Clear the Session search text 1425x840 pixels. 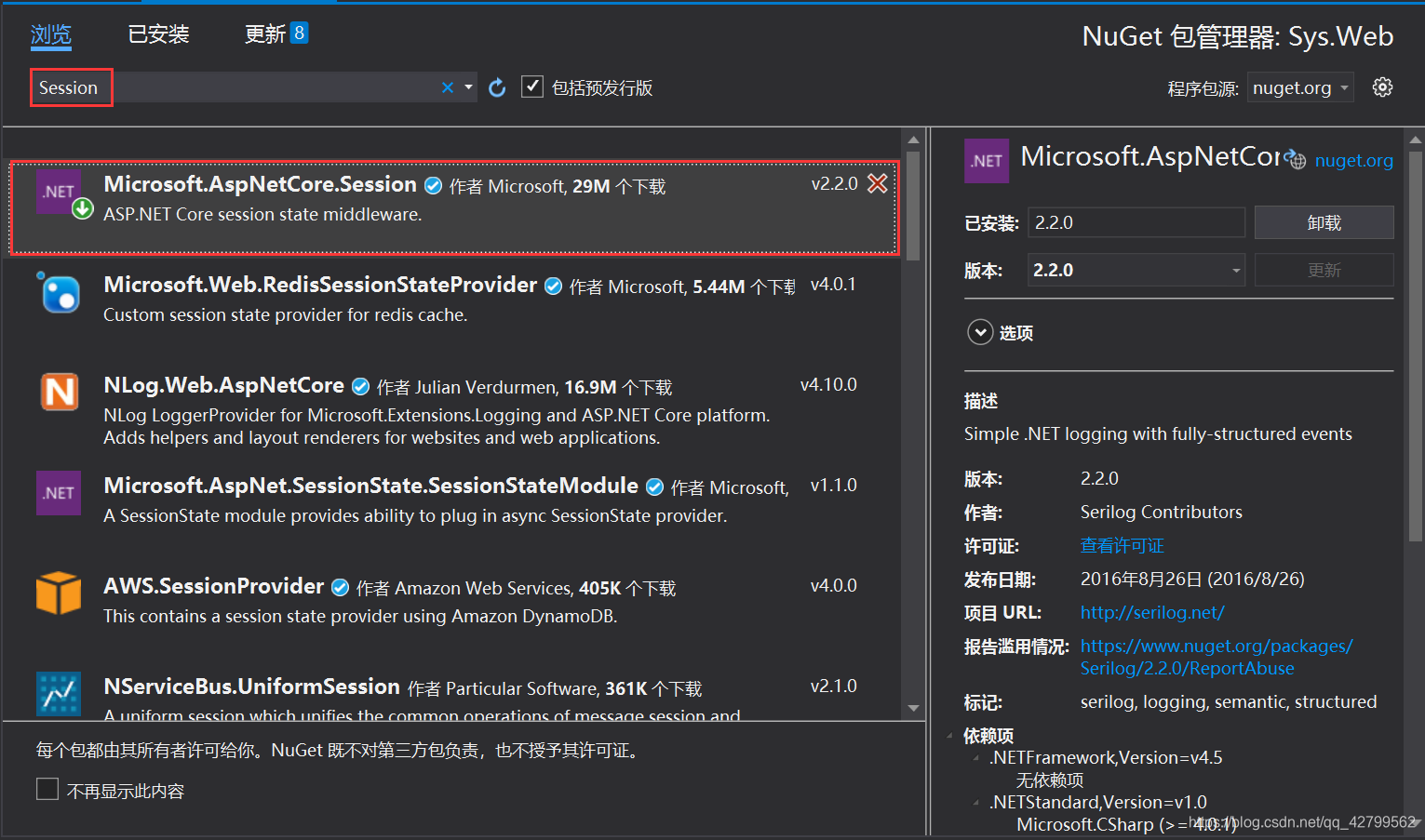448,87
